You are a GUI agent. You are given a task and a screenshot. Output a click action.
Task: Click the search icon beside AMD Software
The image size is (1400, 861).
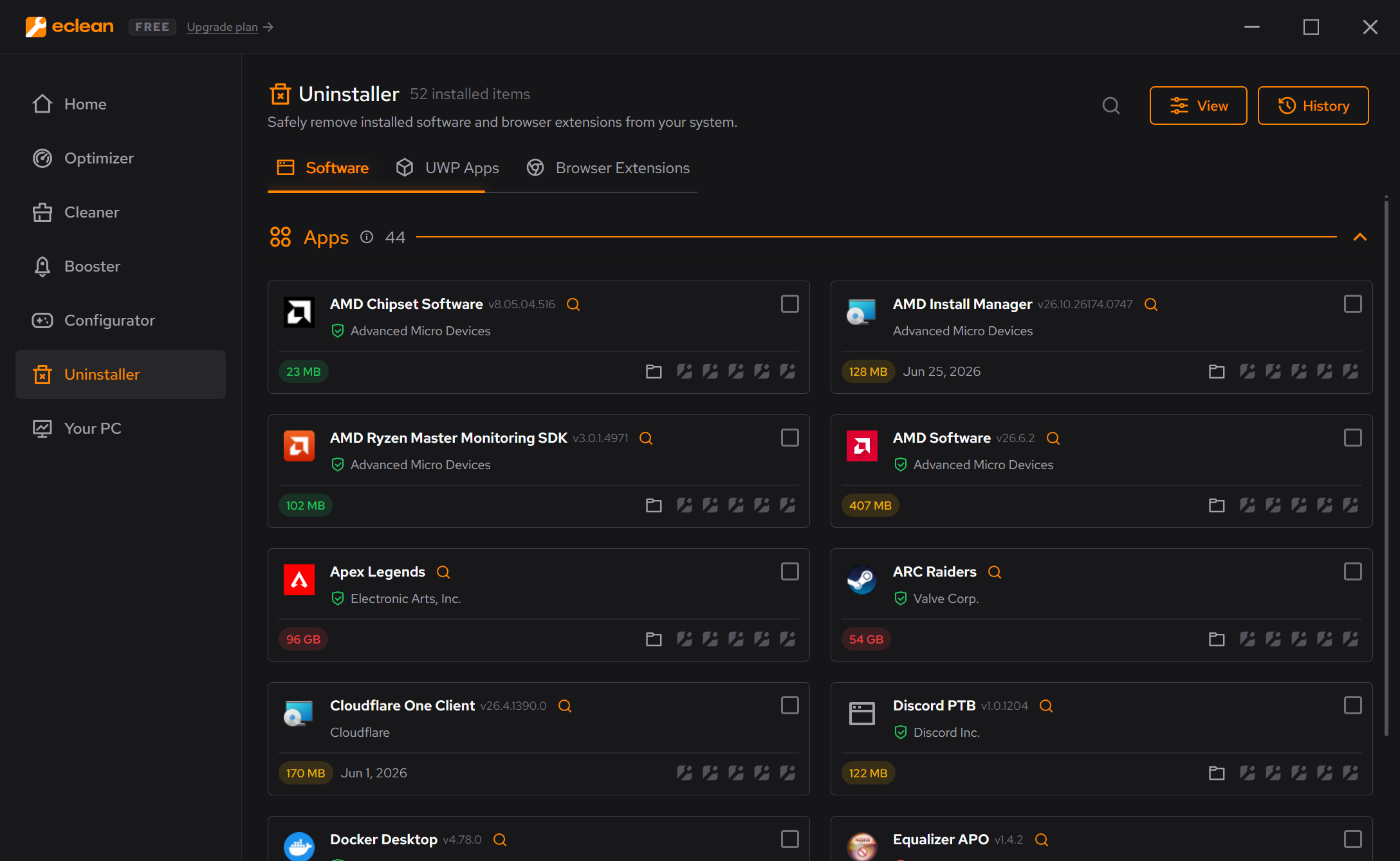click(x=1053, y=438)
